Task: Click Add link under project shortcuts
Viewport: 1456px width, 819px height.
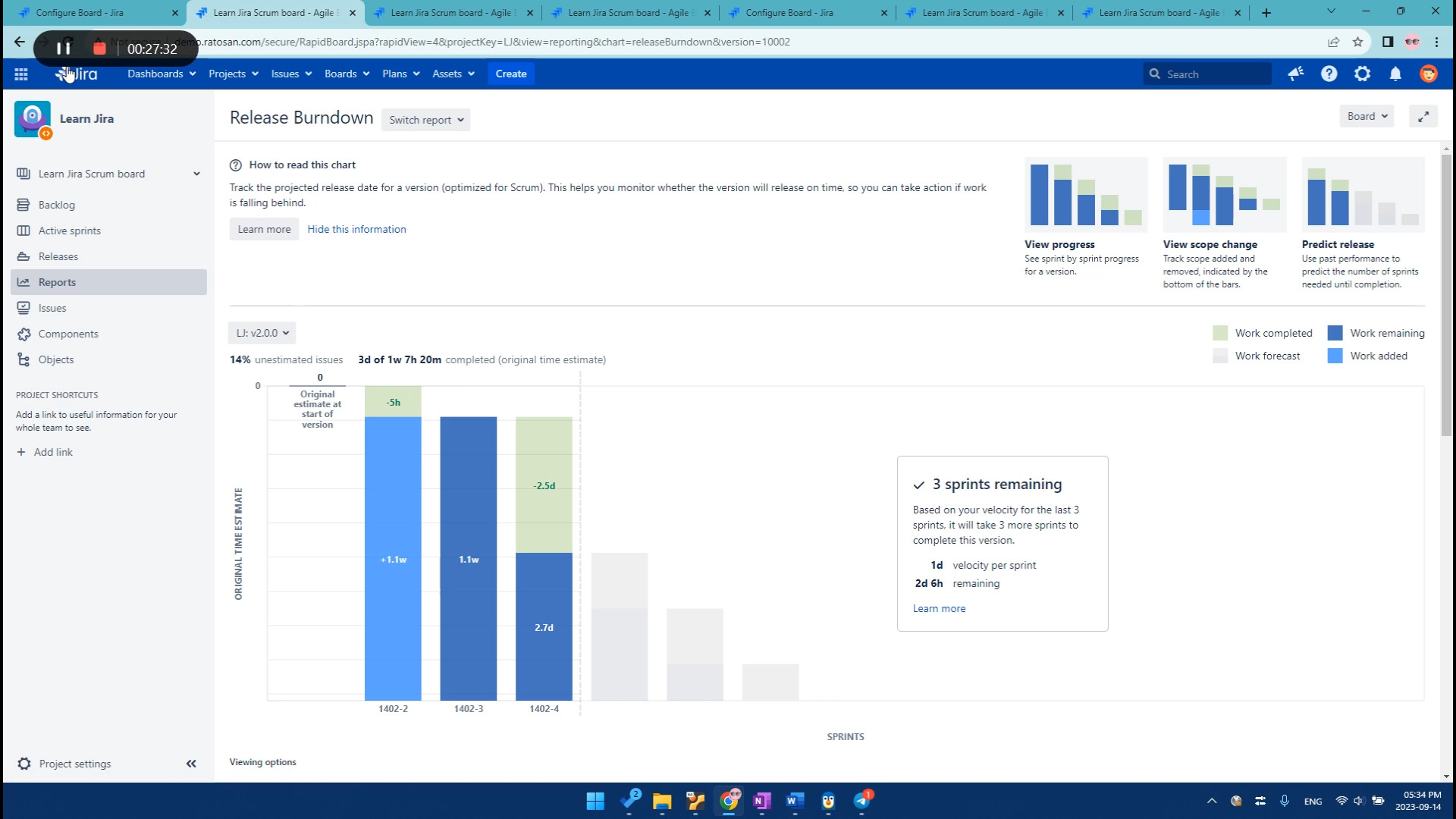Action: 45,452
